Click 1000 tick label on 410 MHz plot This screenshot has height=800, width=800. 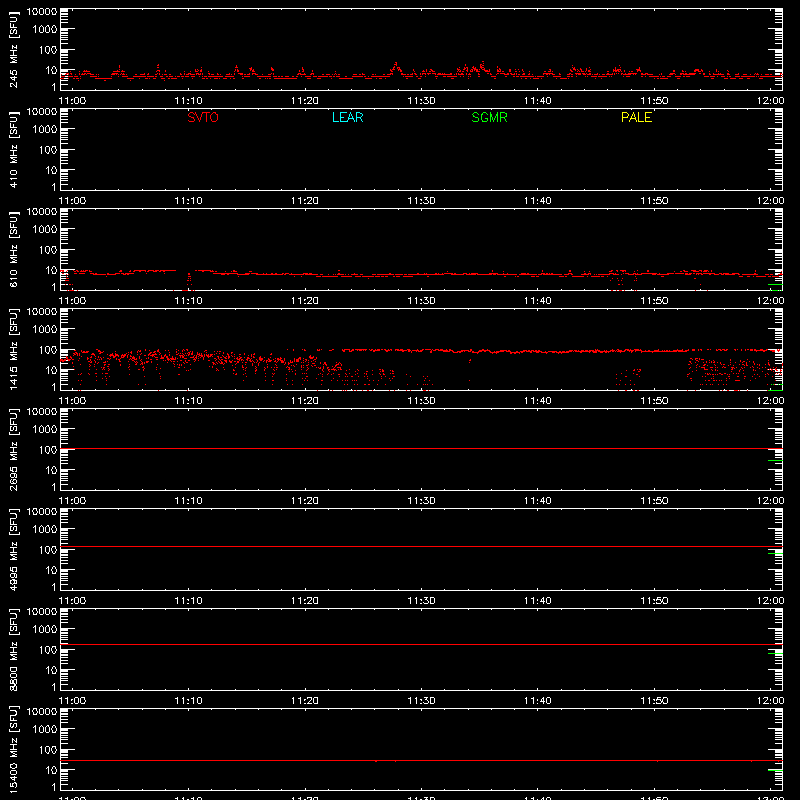(45, 129)
